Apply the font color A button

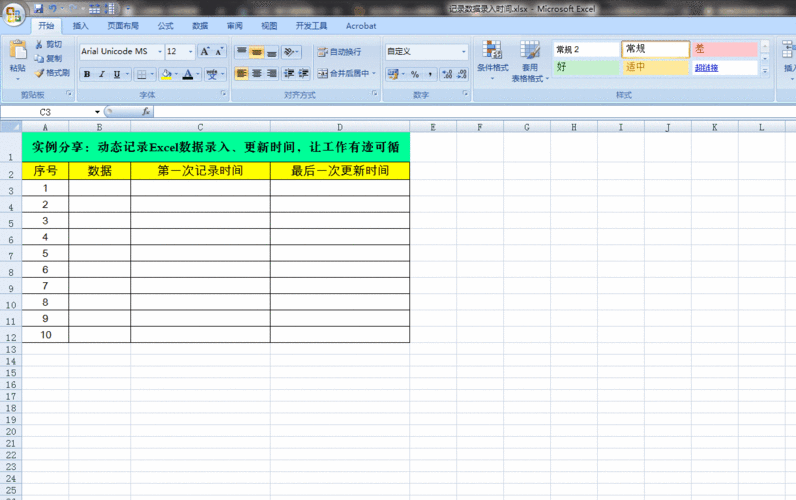coord(188,74)
